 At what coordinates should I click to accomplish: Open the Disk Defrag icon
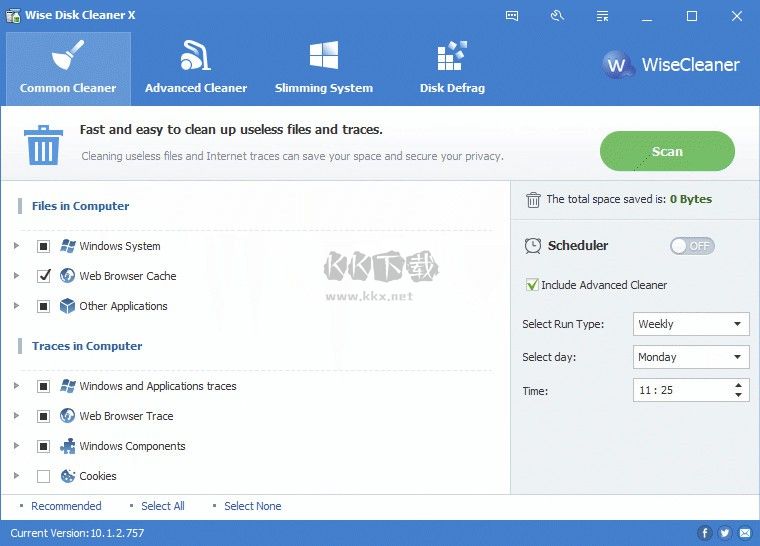click(x=452, y=57)
